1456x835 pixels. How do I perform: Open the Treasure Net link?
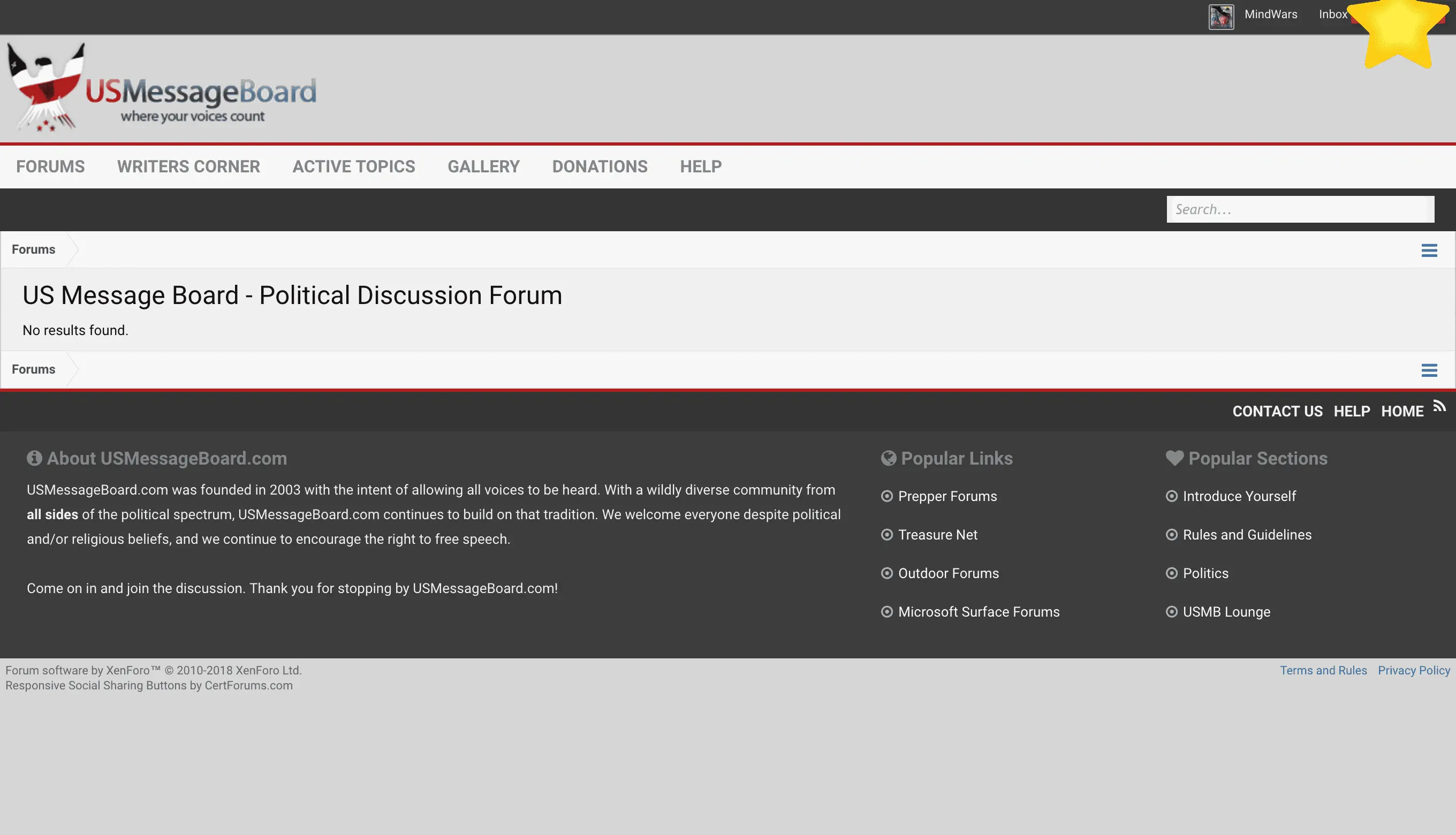pyautogui.click(x=938, y=535)
